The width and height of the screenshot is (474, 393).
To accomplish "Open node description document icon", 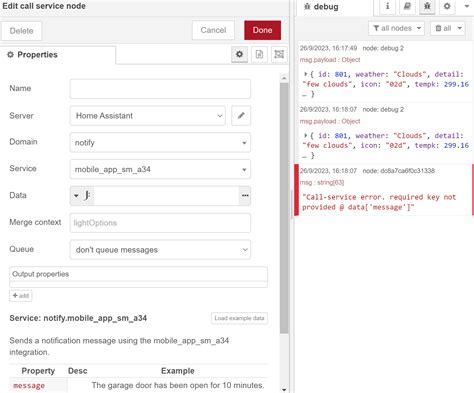I will [x=259, y=54].
